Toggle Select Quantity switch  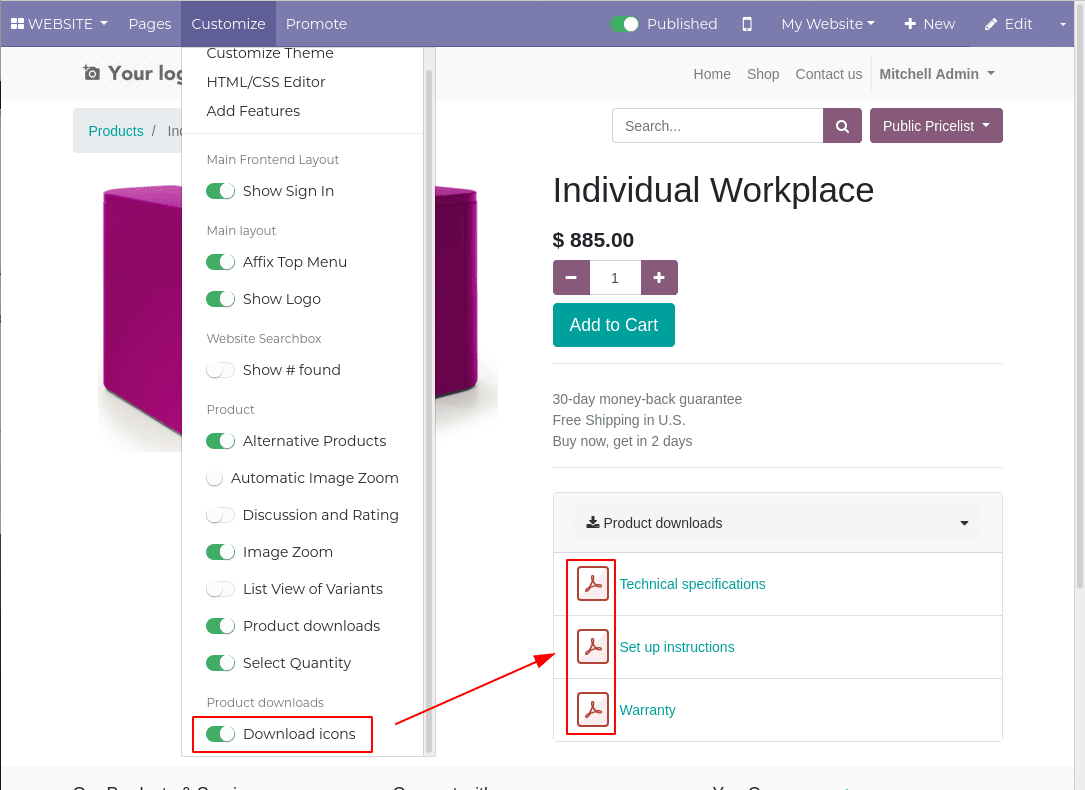pos(221,663)
